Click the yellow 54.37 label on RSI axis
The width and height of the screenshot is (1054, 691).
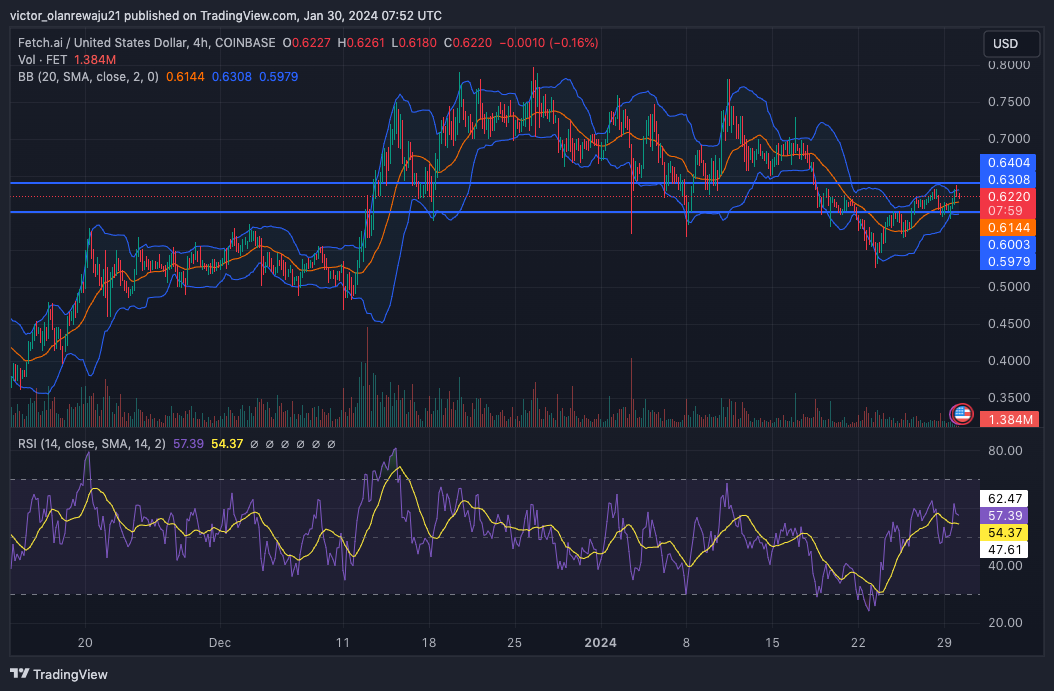tap(1004, 532)
